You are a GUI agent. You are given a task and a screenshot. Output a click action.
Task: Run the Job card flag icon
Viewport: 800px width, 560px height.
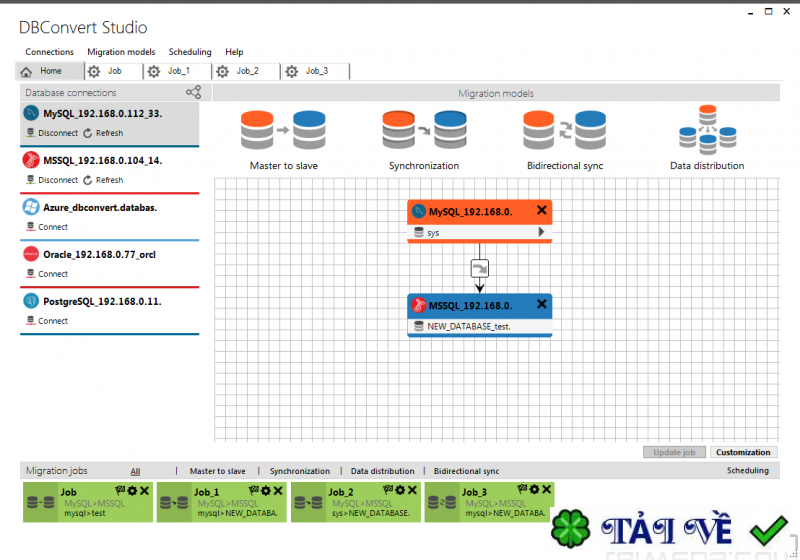[x=120, y=490]
